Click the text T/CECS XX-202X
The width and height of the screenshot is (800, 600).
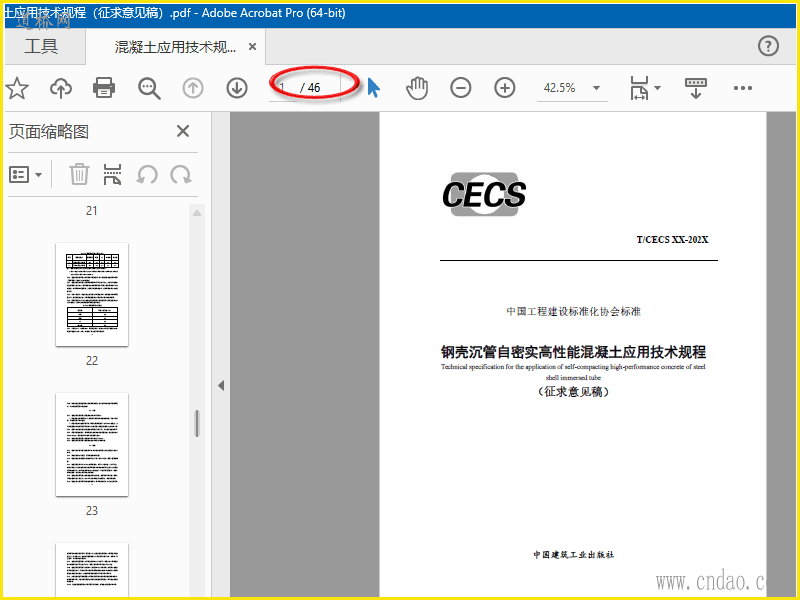click(x=672, y=240)
